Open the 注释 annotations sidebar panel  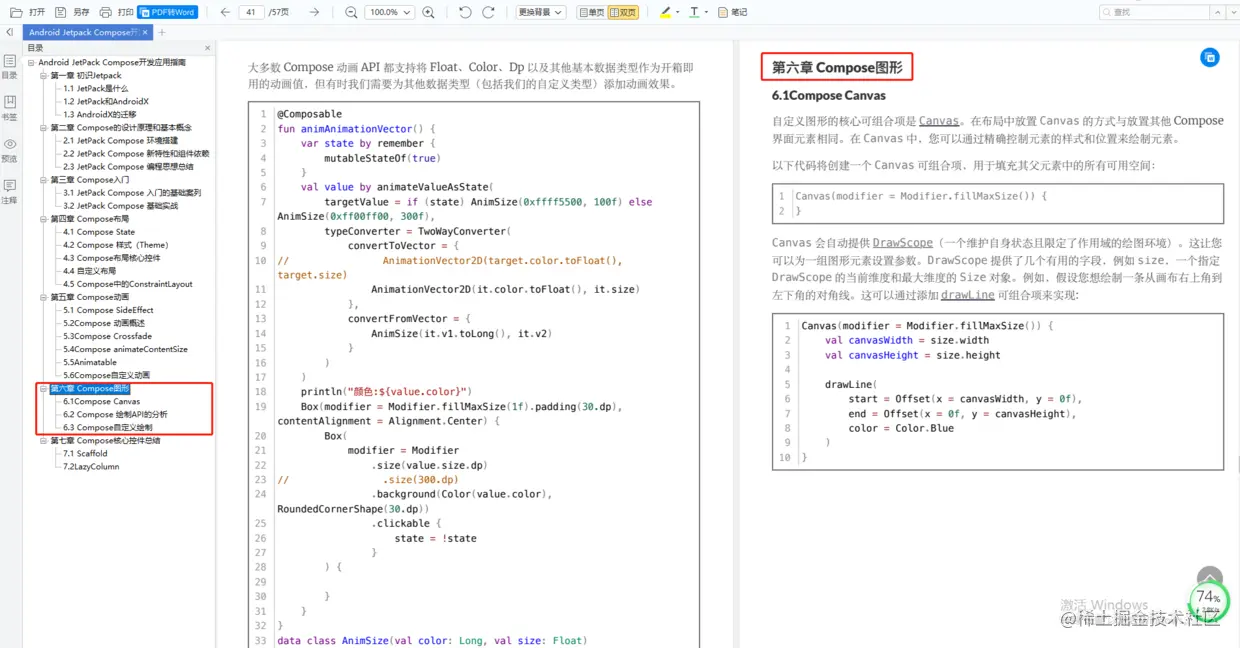tap(10, 191)
